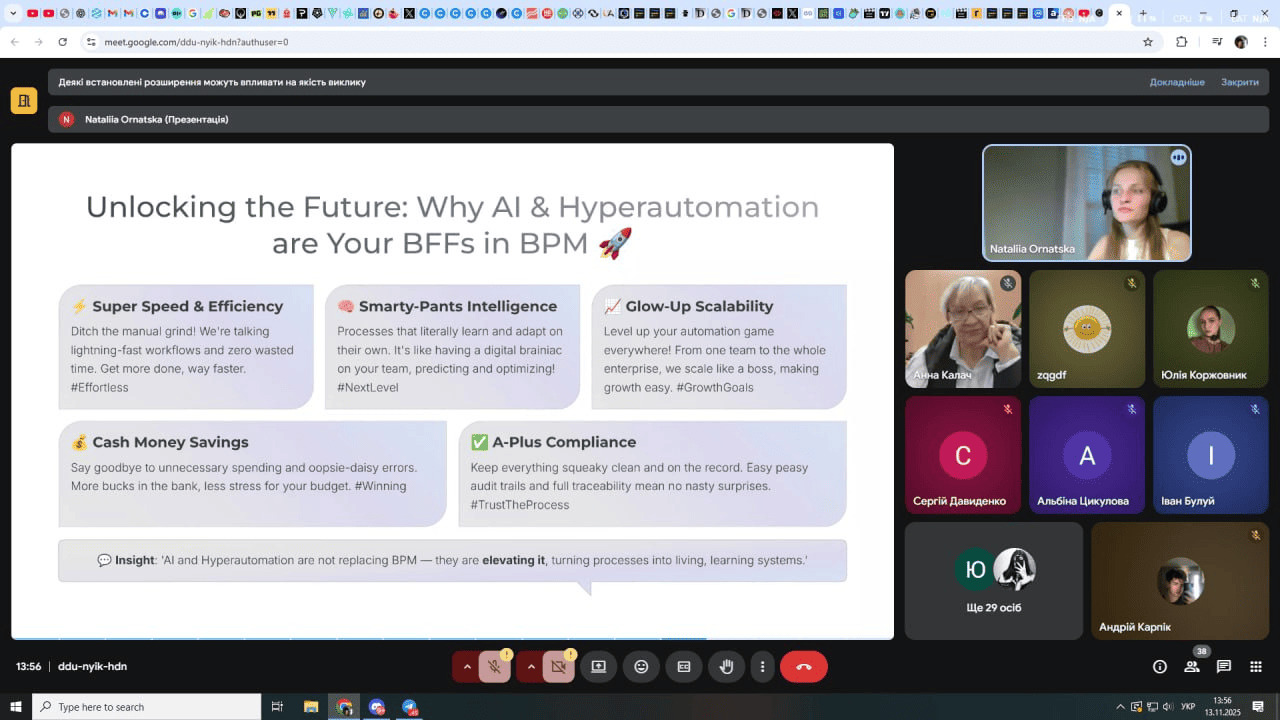Viewport: 1280px width, 720px height.
Task: Show the participants list with 38 badge
Action: [x=1192, y=667]
